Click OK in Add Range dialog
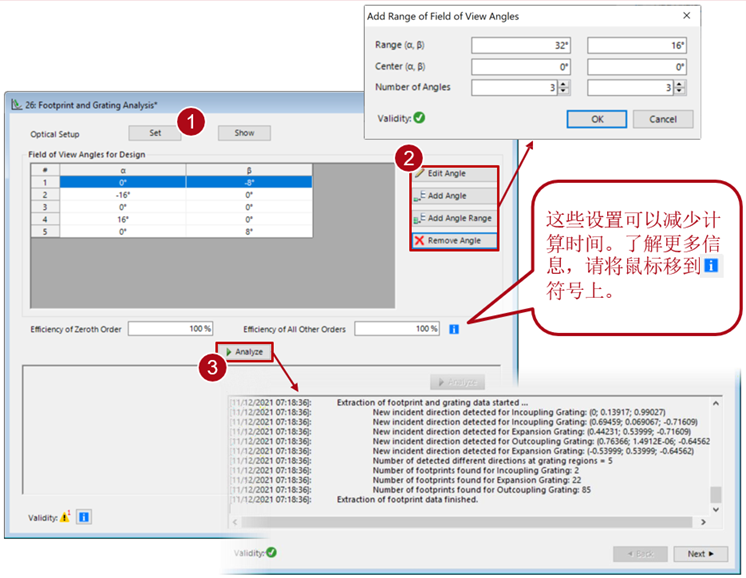 tap(597, 119)
